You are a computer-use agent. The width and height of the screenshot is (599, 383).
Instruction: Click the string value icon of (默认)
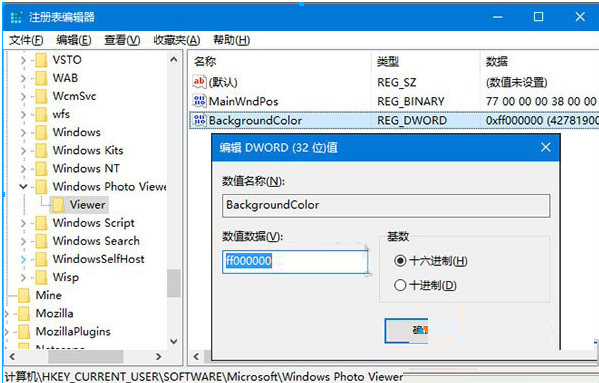pyautogui.click(x=199, y=81)
